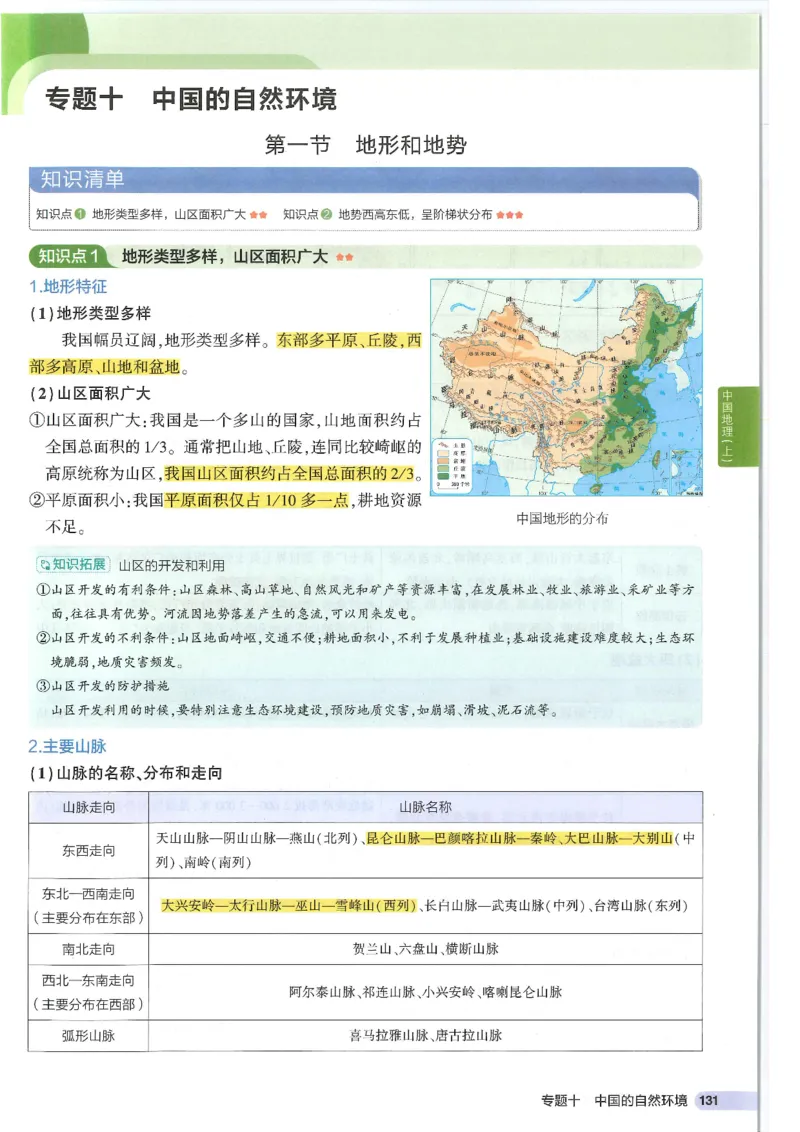Click the 知识点❷ numbered circle icon
The width and height of the screenshot is (800, 1132).
coord(324,212)
